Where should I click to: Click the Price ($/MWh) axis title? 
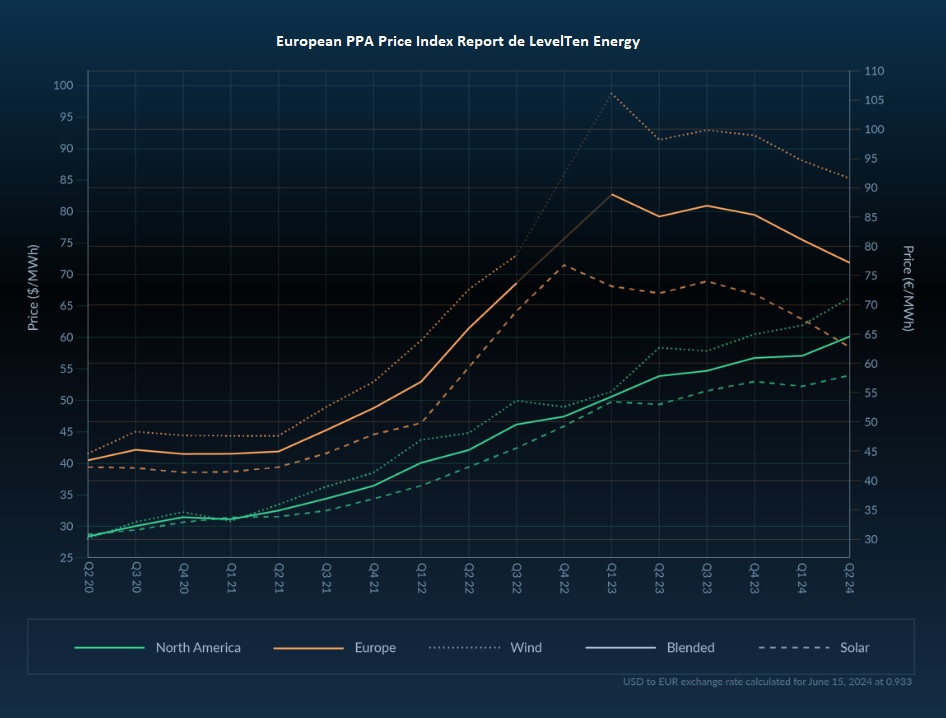(x=32, y=287)
